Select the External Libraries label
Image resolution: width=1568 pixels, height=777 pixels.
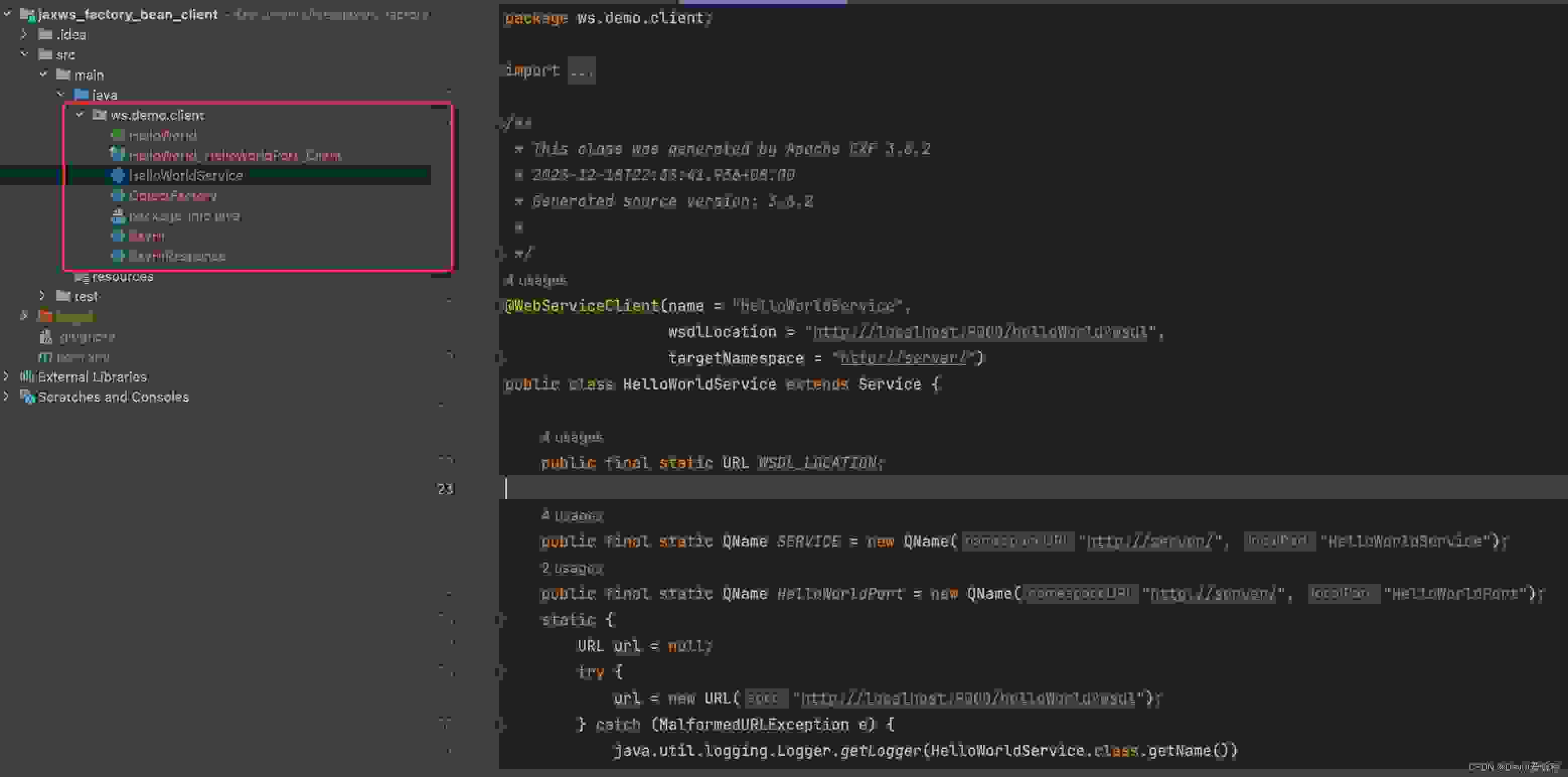click(92, 377)
